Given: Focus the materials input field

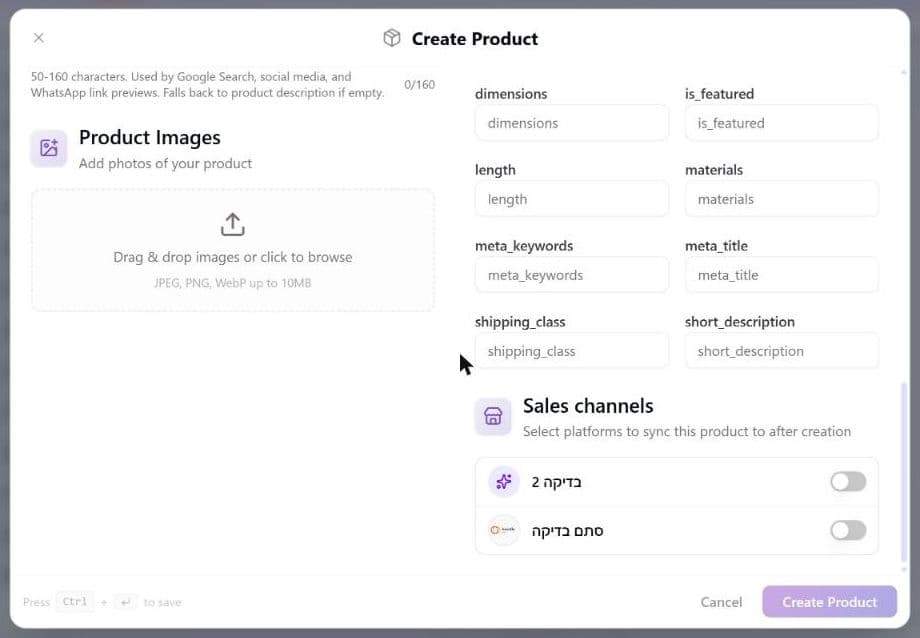Looking at the screenshot, I should [x=782, y=199].
